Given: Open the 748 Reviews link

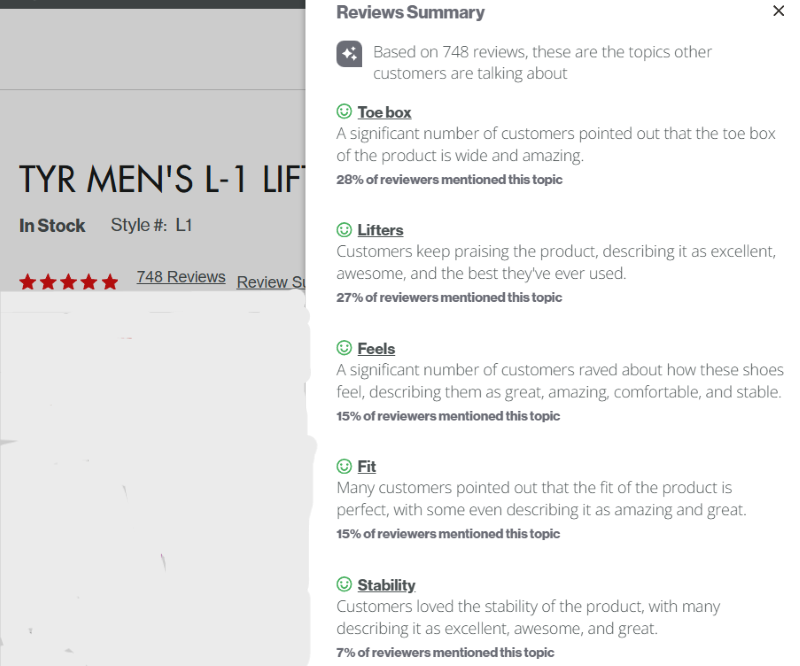Looking at the screenshot, I should coord(181,277).
